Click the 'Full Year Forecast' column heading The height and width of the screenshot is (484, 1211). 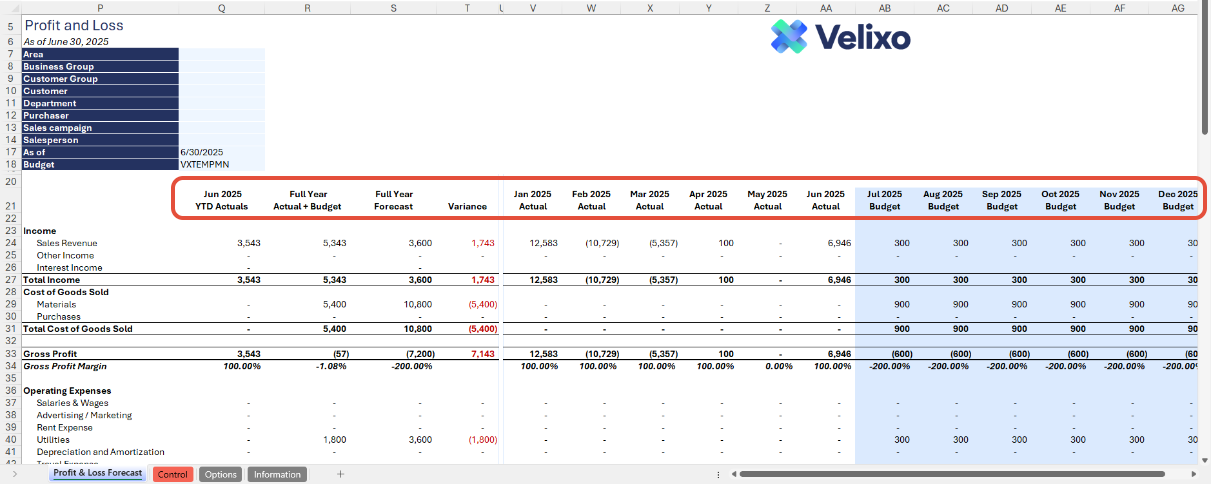tap(394, 200)
